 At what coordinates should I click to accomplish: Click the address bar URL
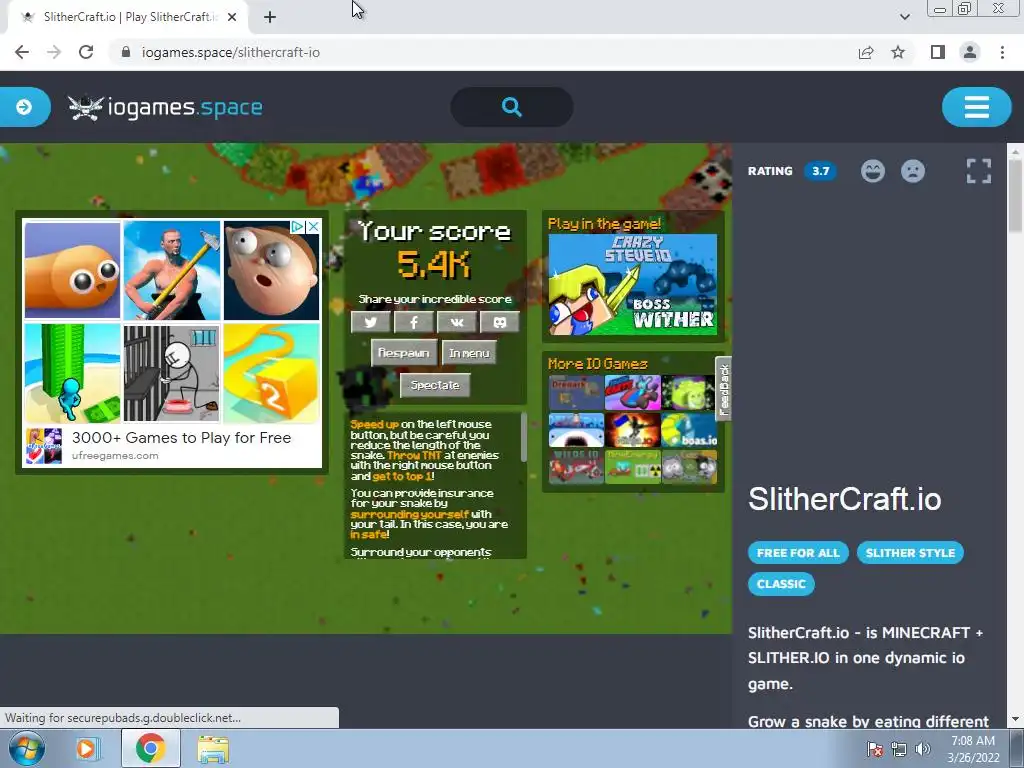[231, 52]
